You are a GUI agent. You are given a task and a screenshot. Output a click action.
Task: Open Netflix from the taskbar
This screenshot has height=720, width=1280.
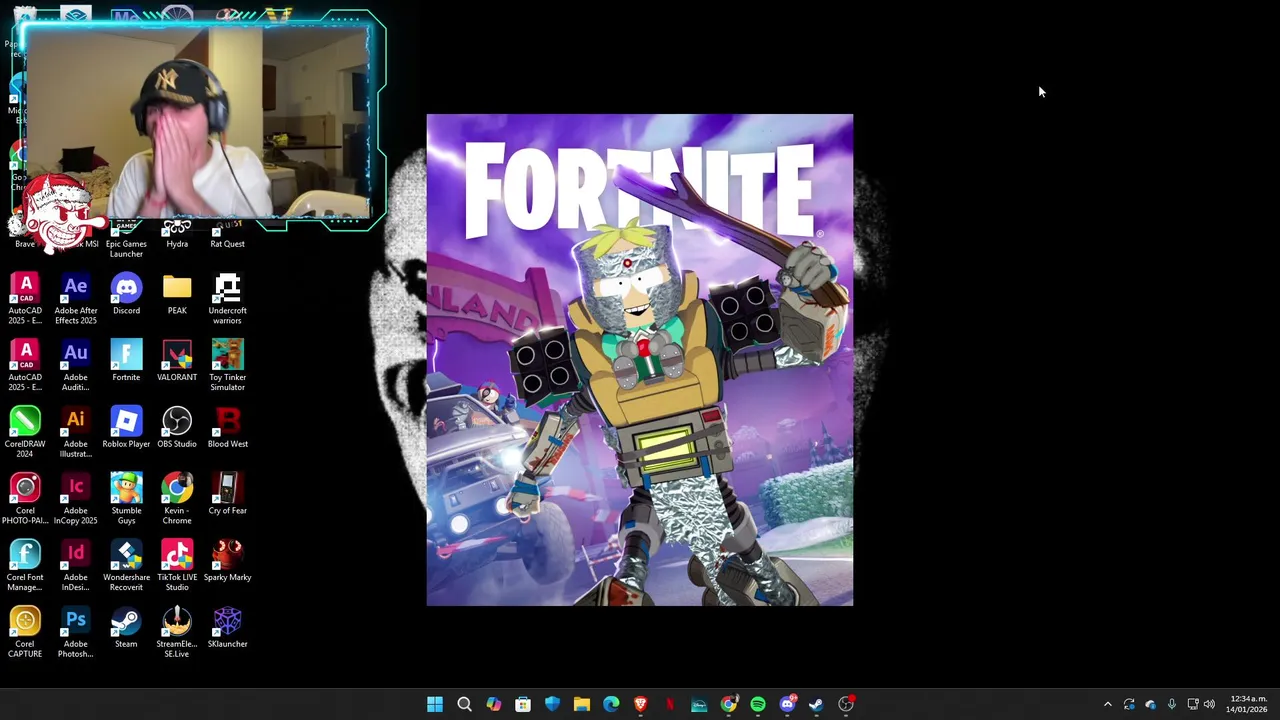[x=670, y=704]
